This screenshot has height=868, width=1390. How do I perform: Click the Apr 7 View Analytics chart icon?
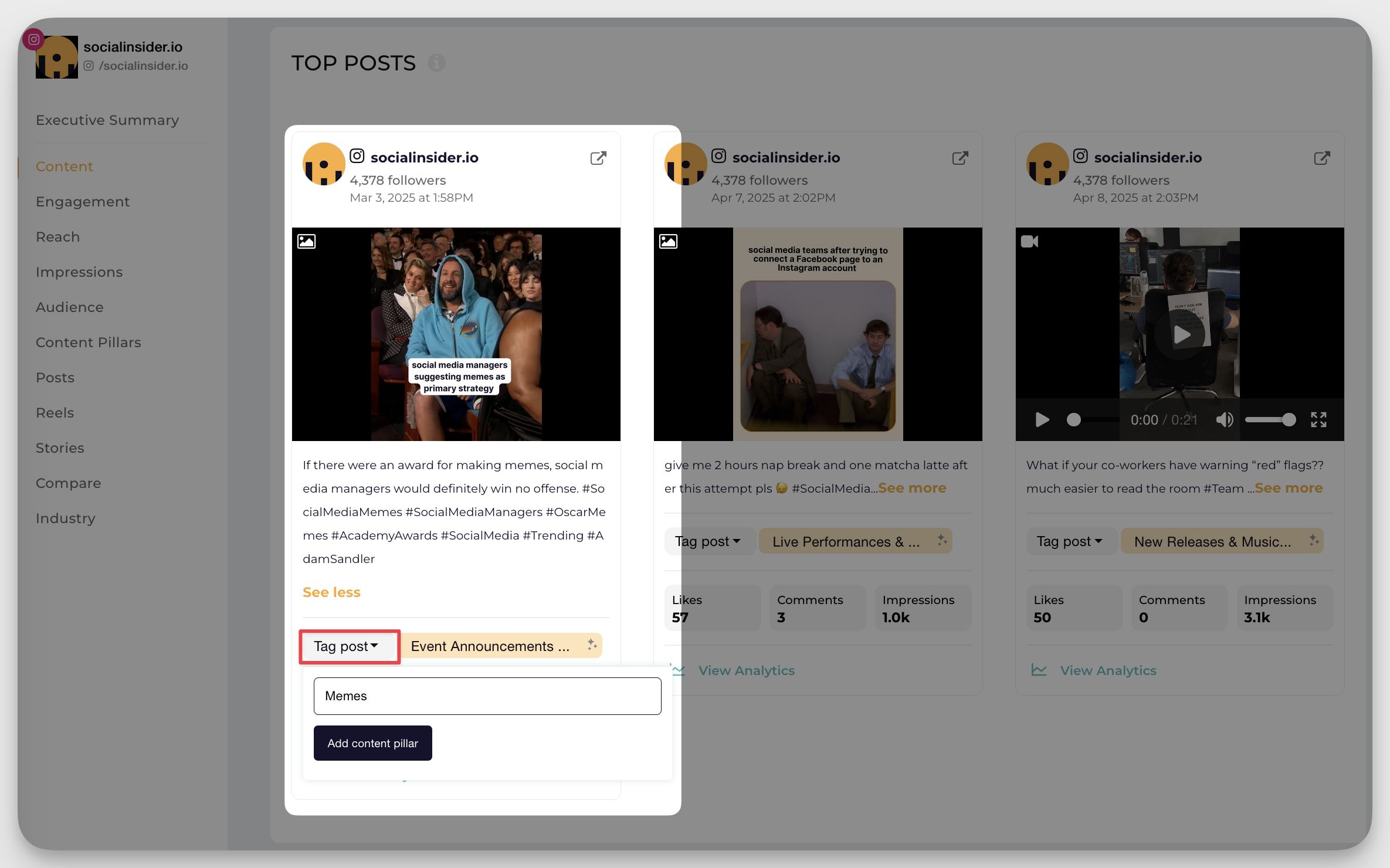[x=679, y=670]
